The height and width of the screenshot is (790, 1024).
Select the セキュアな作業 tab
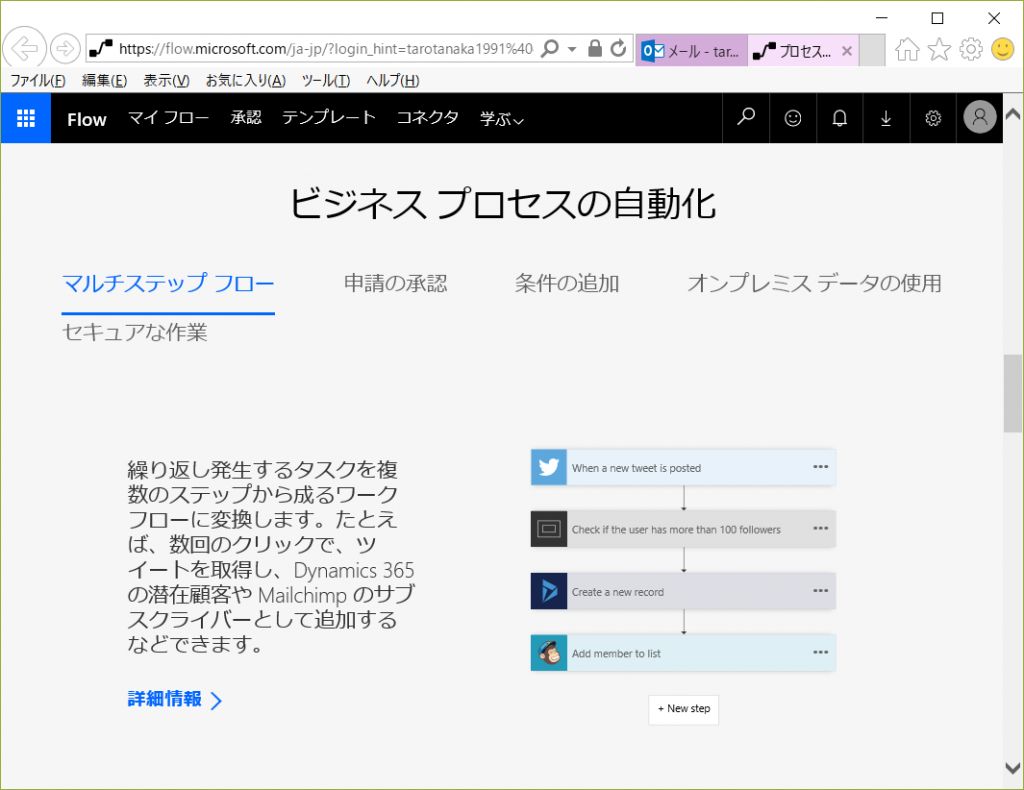(135, 332)
